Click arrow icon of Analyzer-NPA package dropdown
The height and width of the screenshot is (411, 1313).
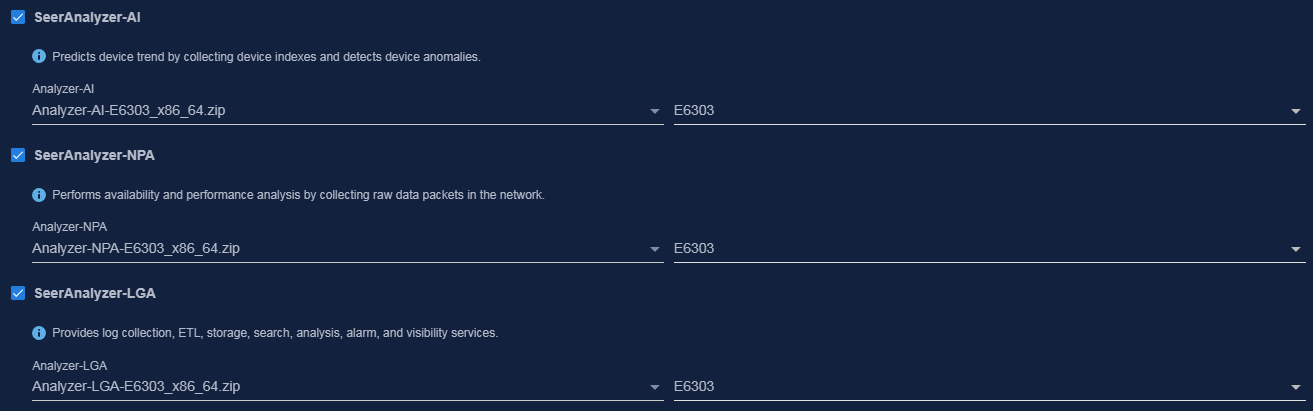(655, 249)
